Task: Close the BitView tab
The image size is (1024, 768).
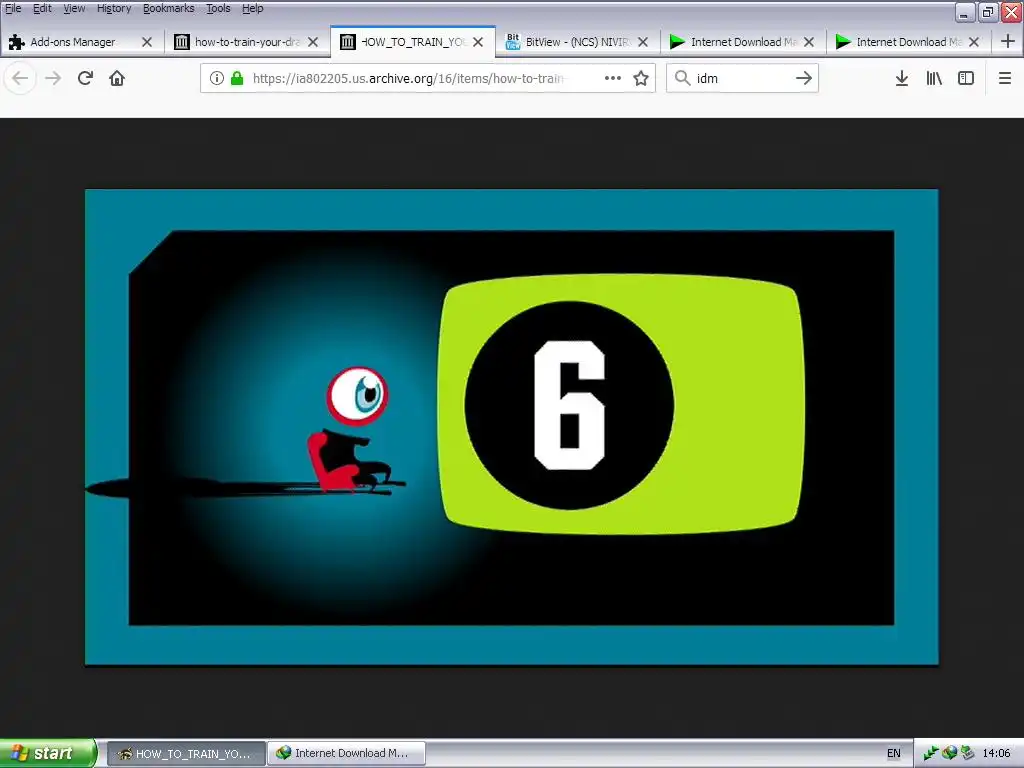Action: click(643, 42)
